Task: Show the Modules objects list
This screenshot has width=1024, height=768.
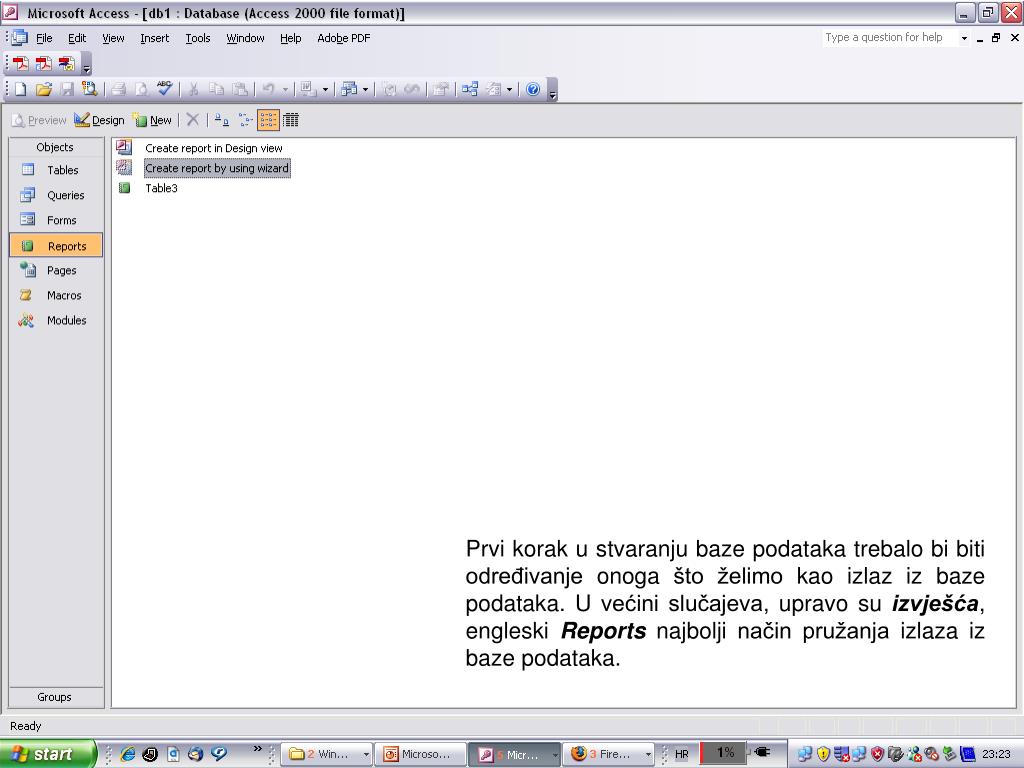Action: 56,320
